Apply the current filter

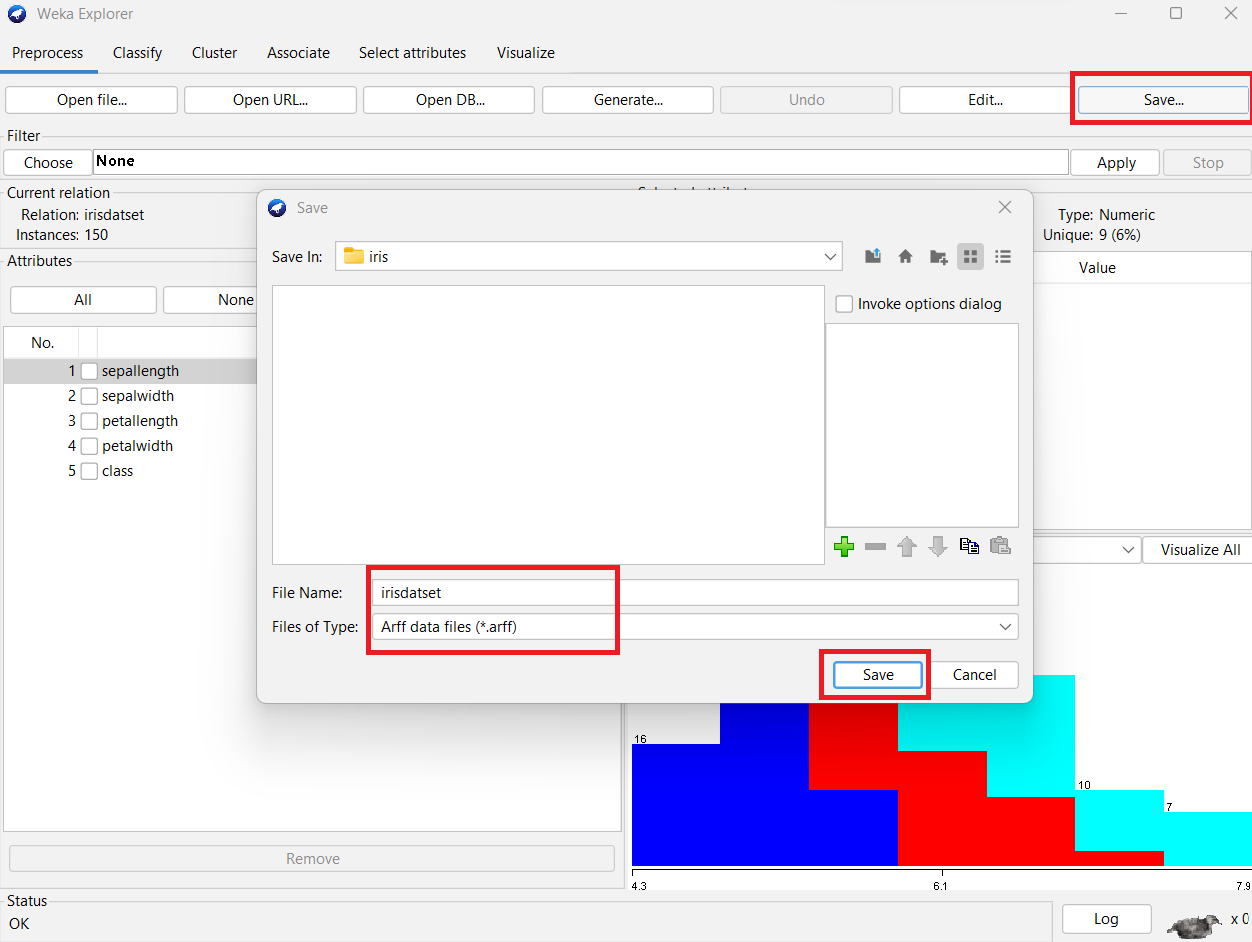[1116, 163]
